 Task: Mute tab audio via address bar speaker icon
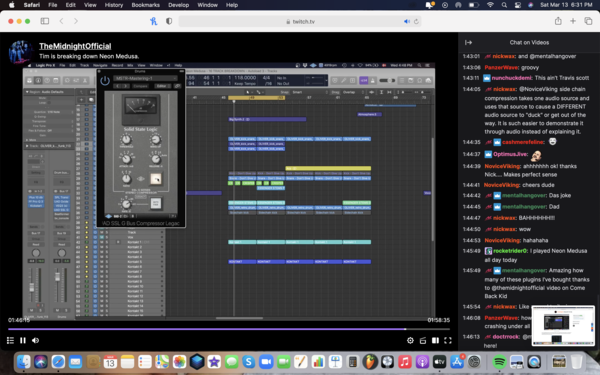[x=406, y=21]
